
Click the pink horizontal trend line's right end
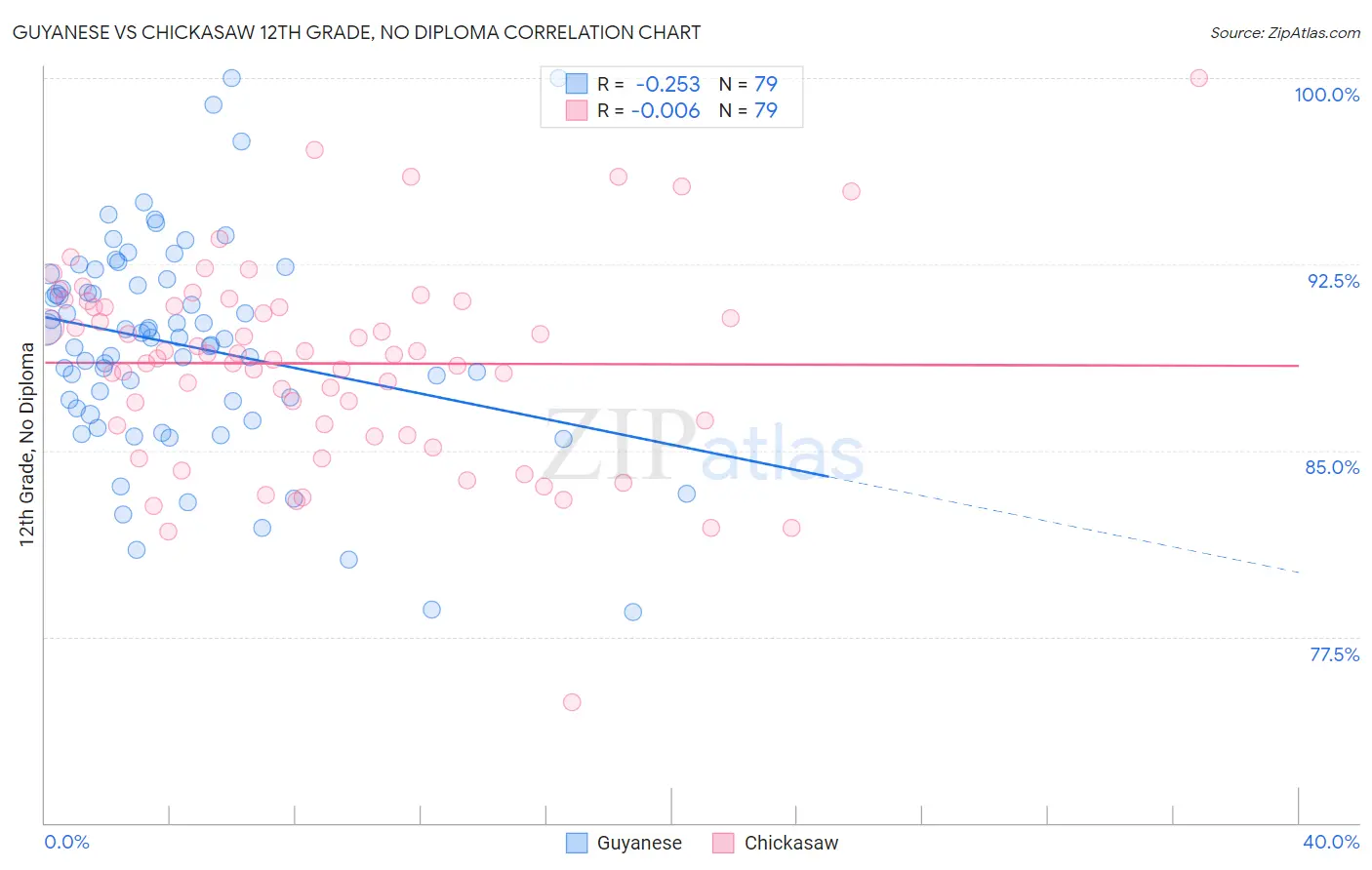(x=1298, y=365)
